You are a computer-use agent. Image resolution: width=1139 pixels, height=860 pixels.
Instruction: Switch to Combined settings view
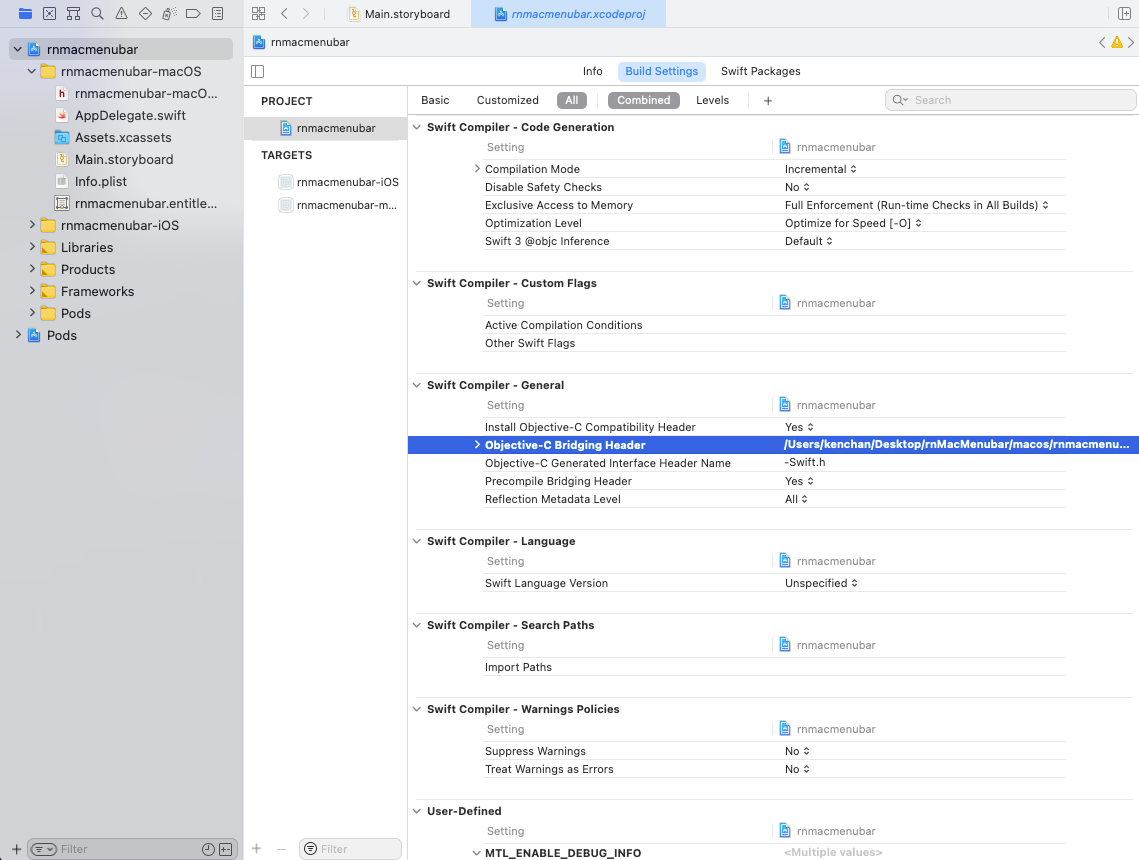(644, 100)
